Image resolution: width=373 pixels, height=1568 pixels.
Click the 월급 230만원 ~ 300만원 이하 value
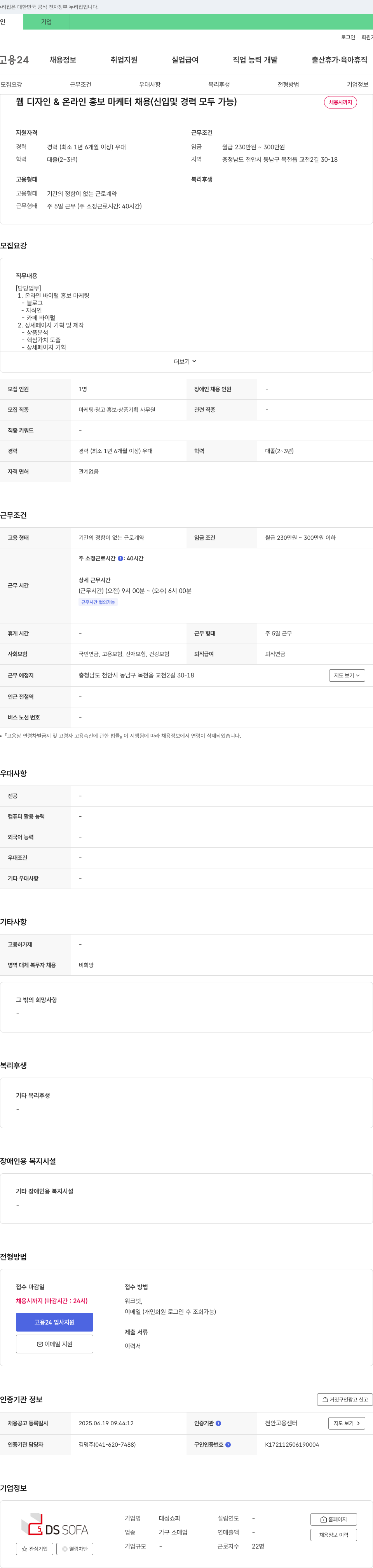300,537
